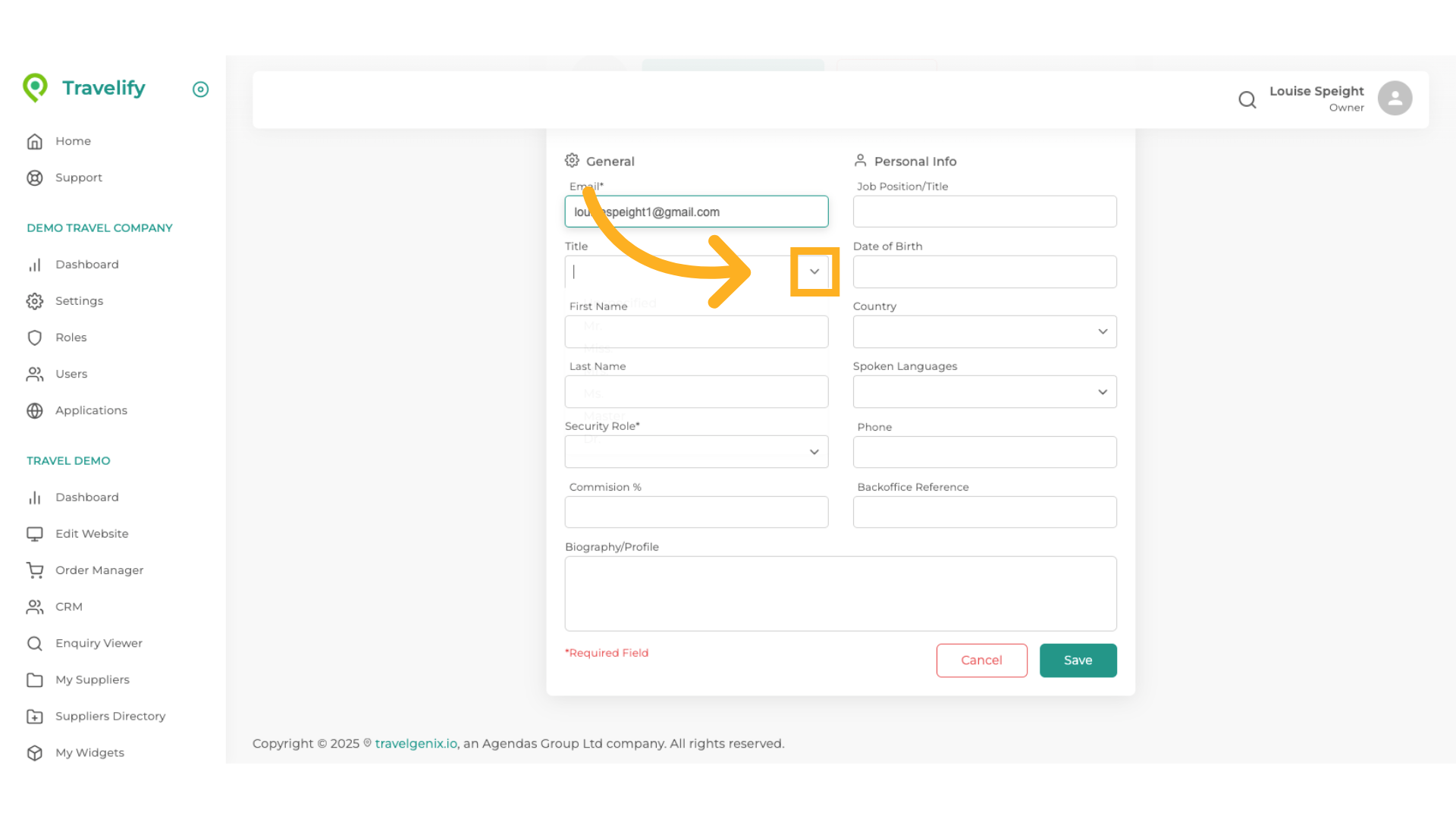Expand the Country dropdown

[x=1103, y=331]
